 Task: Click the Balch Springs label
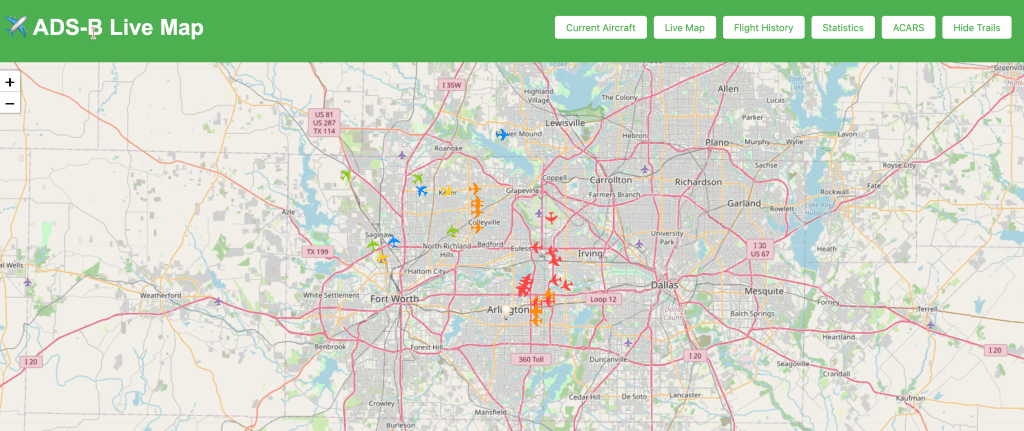click(x=750, y=313)
